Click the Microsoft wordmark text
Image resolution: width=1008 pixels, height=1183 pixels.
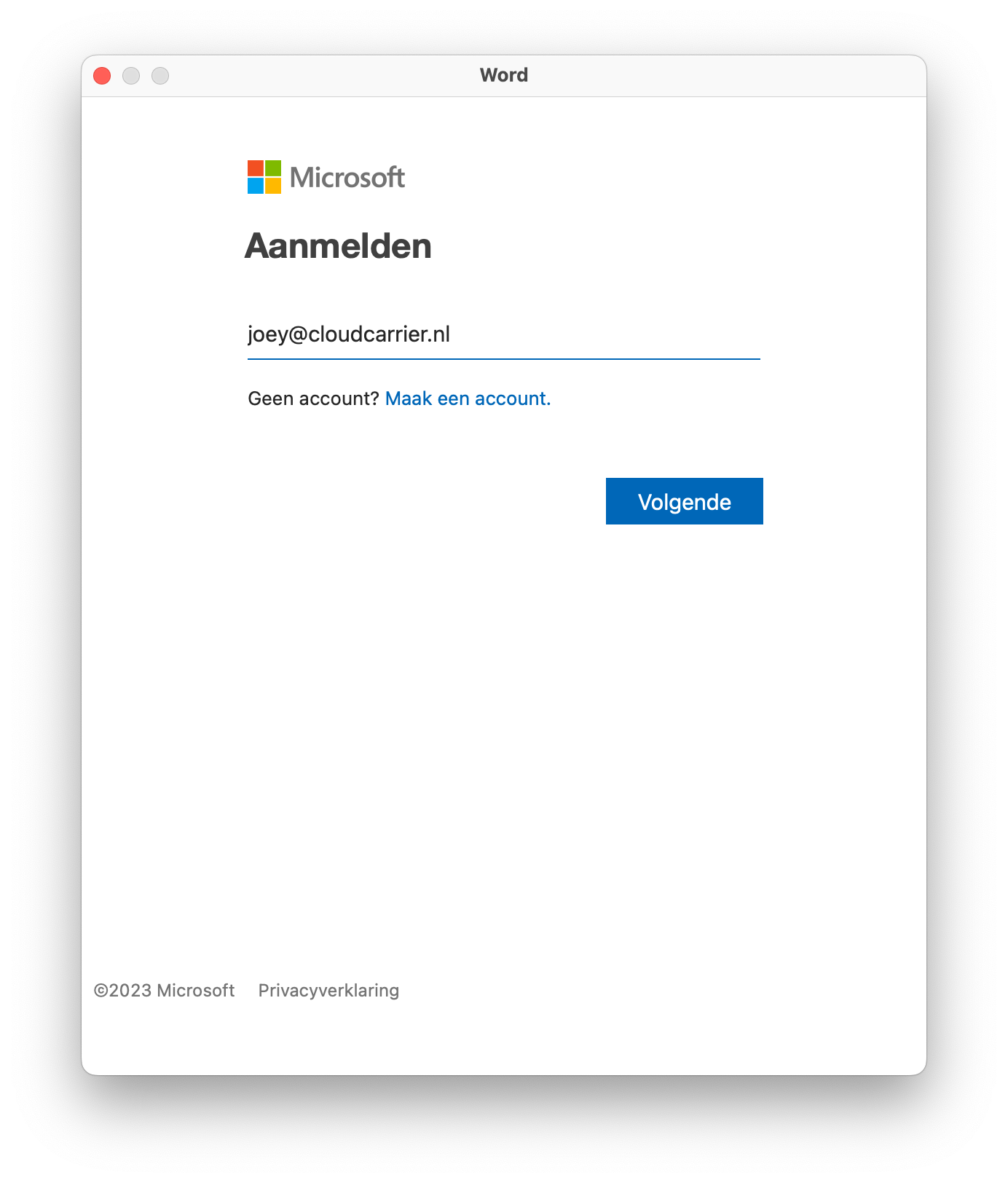tap(347, 177)
